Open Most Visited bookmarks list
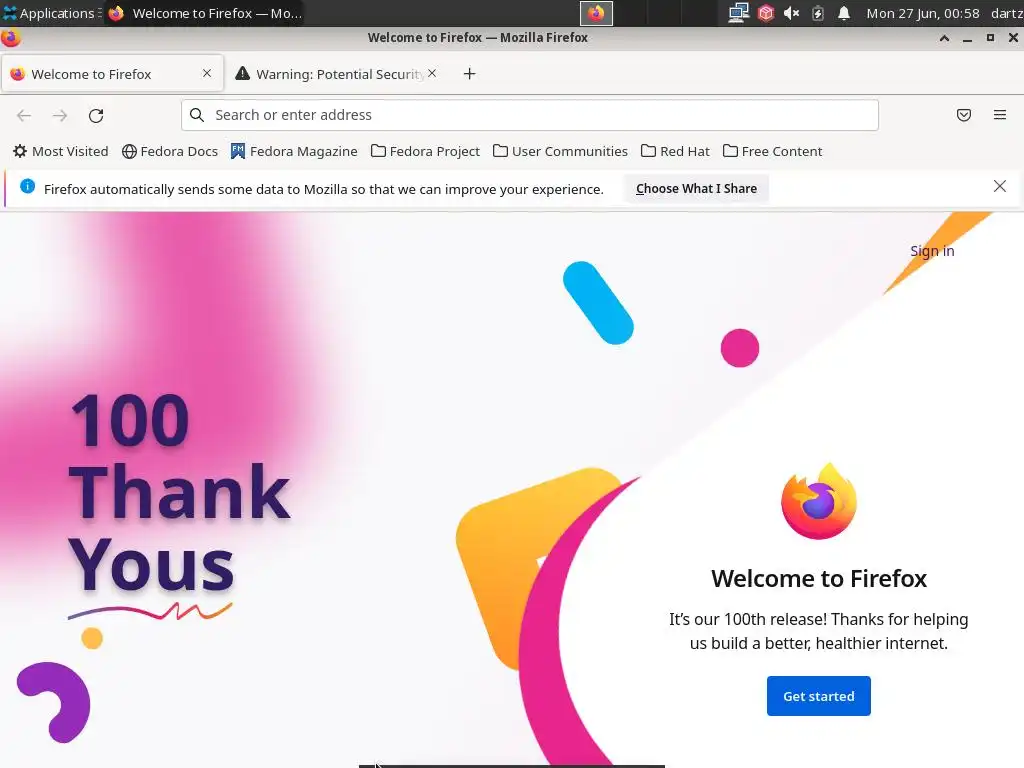This screenshot has height=768, width=1024. [61, 152]
